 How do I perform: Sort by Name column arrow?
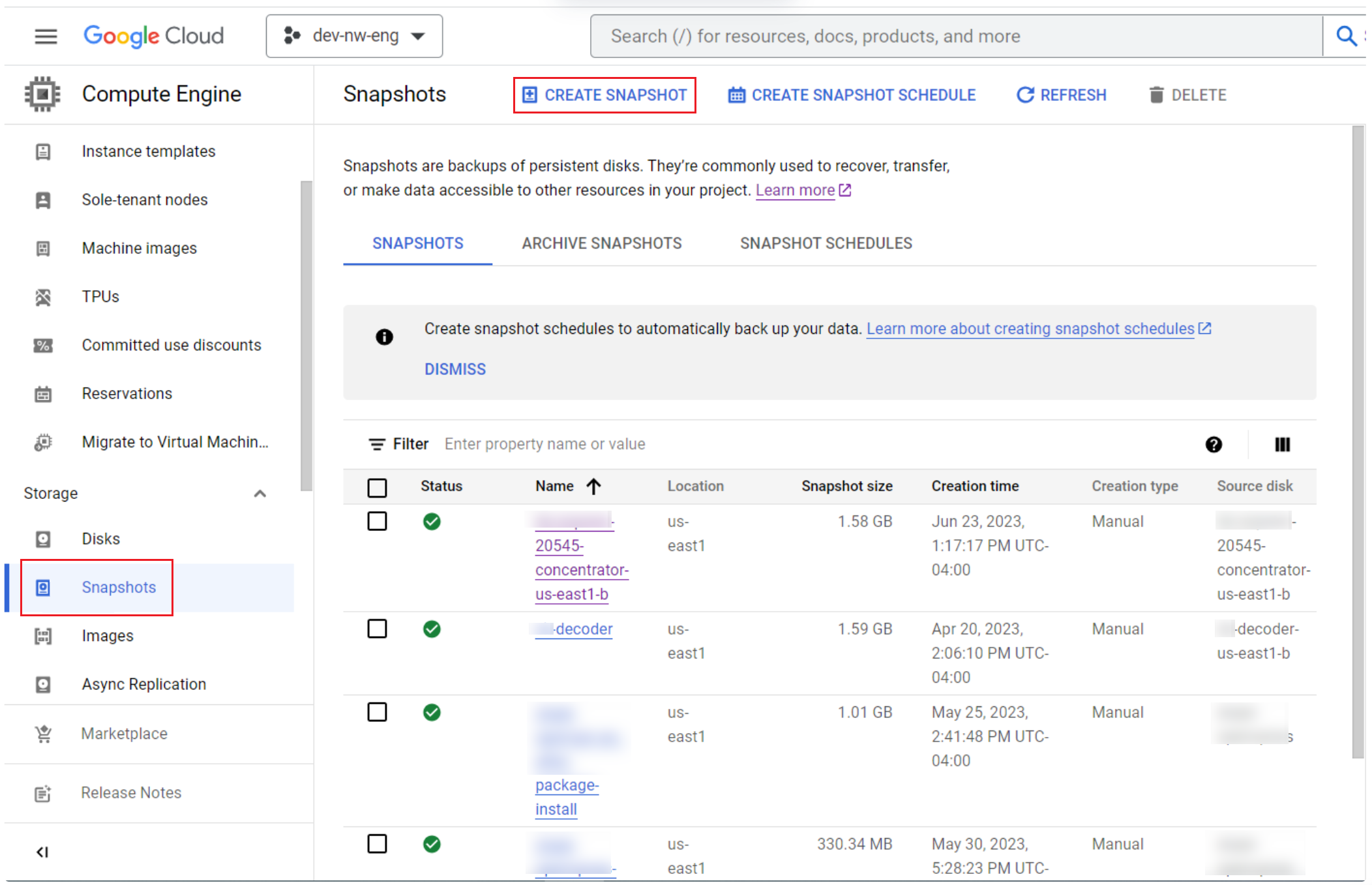tap(593, 487)
